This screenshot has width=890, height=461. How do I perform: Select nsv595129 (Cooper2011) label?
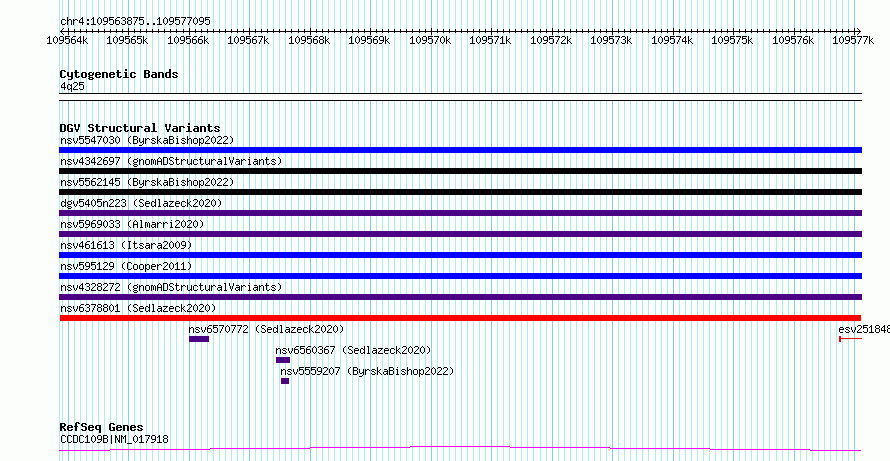126,266
